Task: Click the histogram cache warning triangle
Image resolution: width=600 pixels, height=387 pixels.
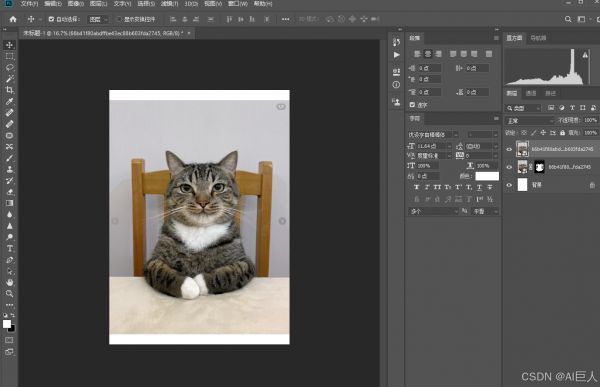Action: [585, 55]
